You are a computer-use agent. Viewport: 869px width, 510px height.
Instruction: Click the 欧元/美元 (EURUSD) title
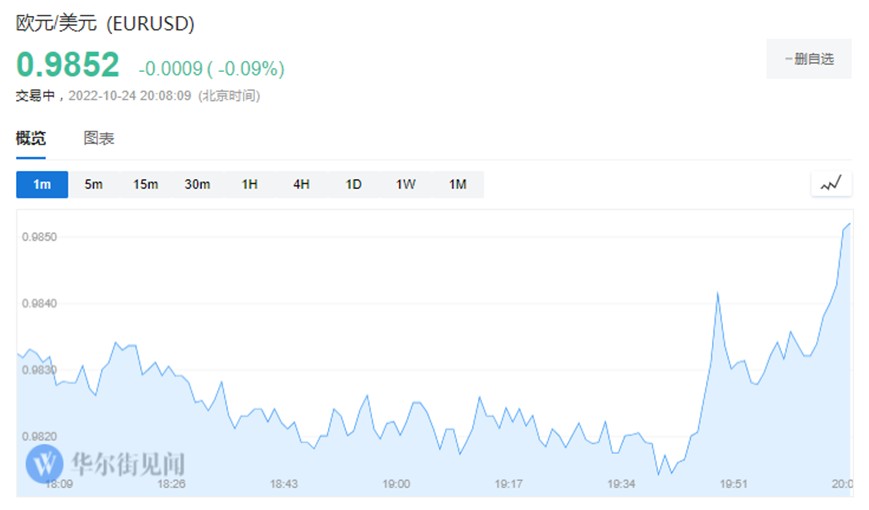105,22
